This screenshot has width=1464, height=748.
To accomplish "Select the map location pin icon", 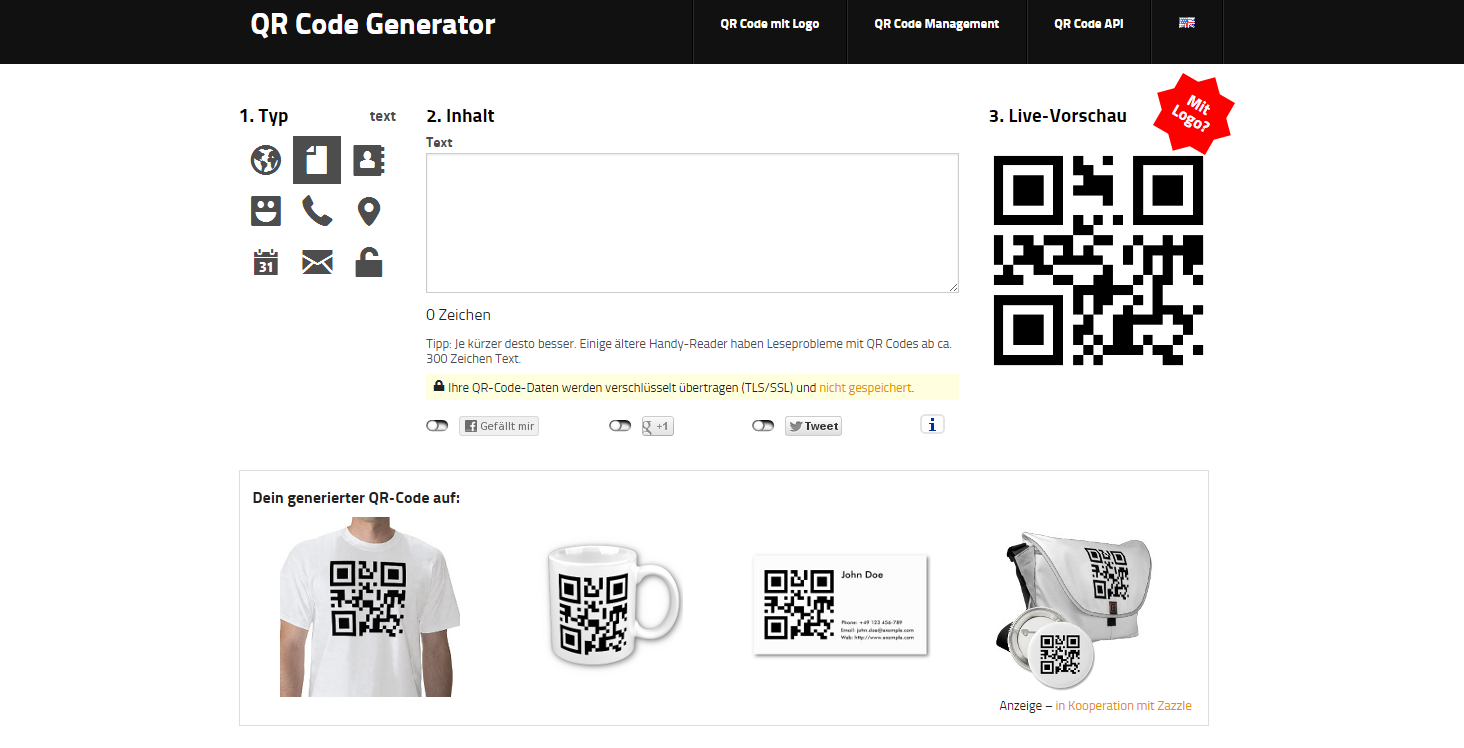I will pos(369,211).
